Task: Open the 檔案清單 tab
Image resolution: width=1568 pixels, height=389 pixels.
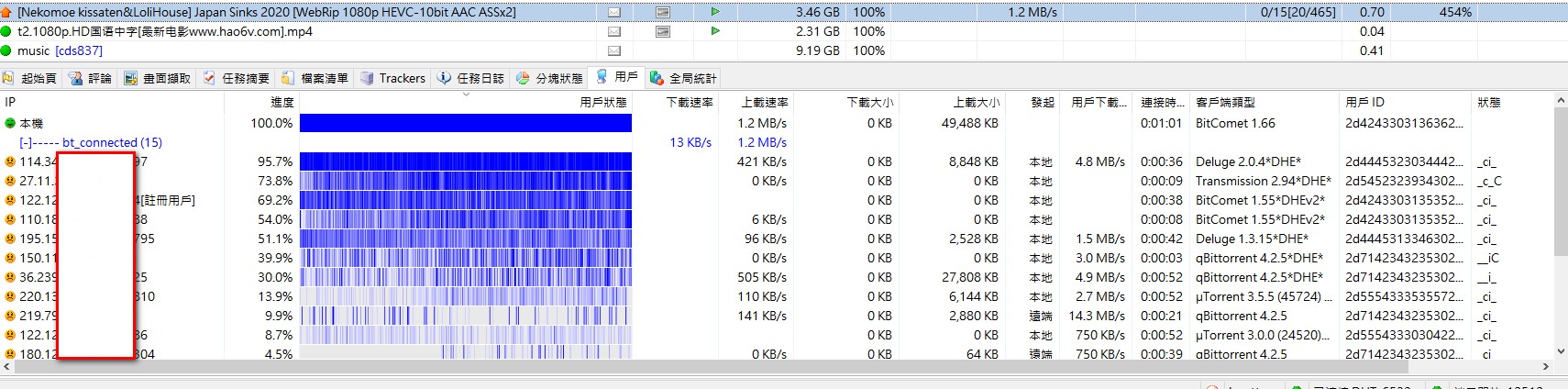Action: 315,78
